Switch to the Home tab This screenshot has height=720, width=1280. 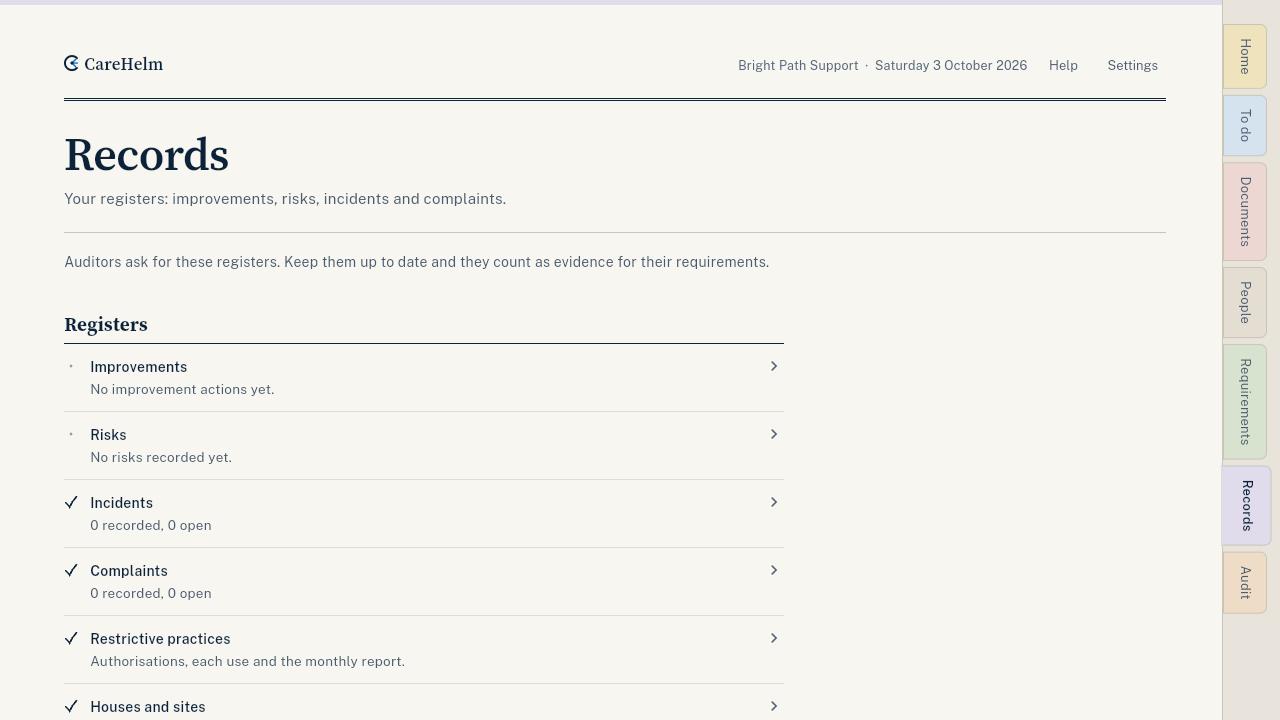pos(1245,56)
